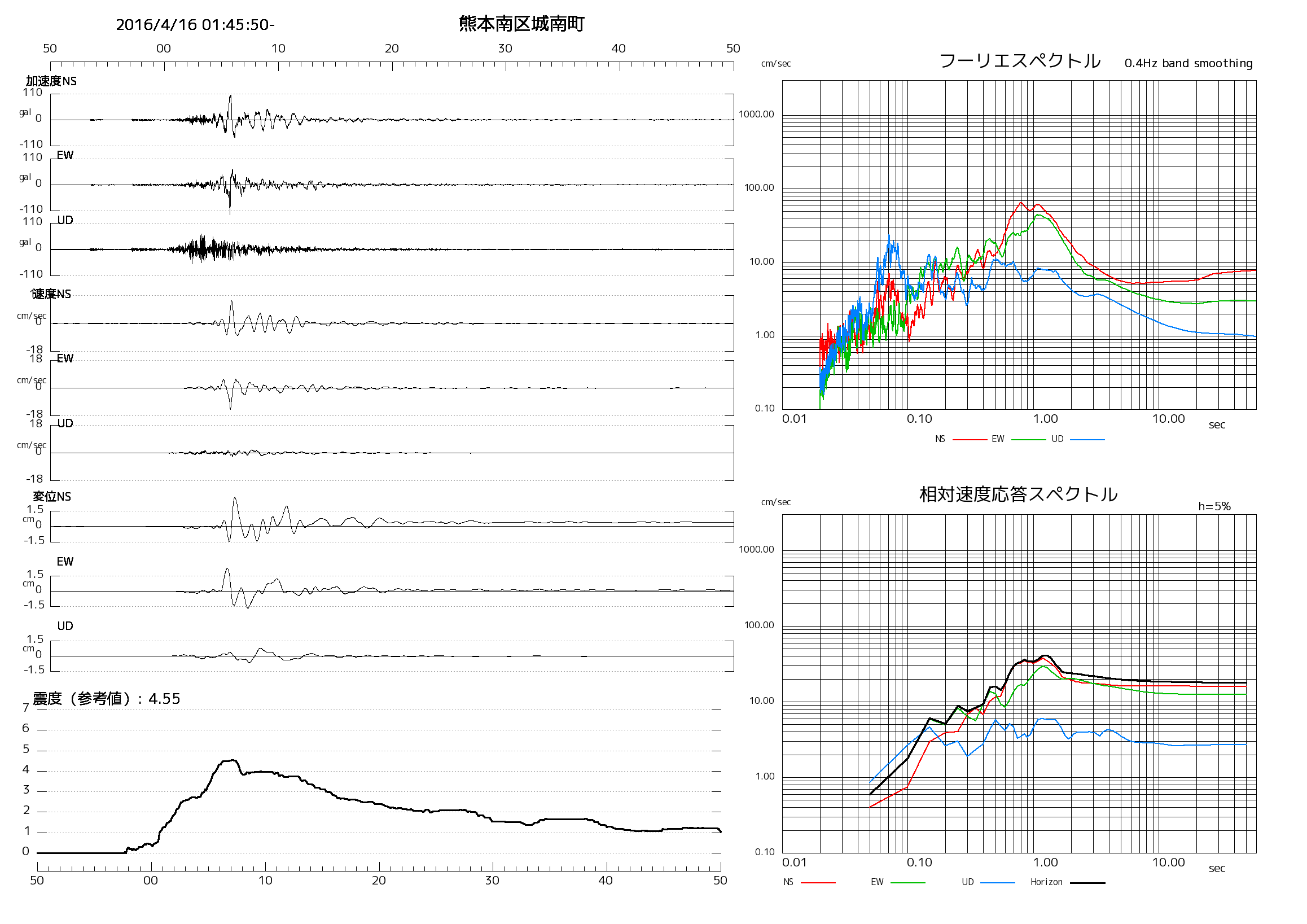Click the 相対速度応答スペクトル chart title

point(1019,494)
